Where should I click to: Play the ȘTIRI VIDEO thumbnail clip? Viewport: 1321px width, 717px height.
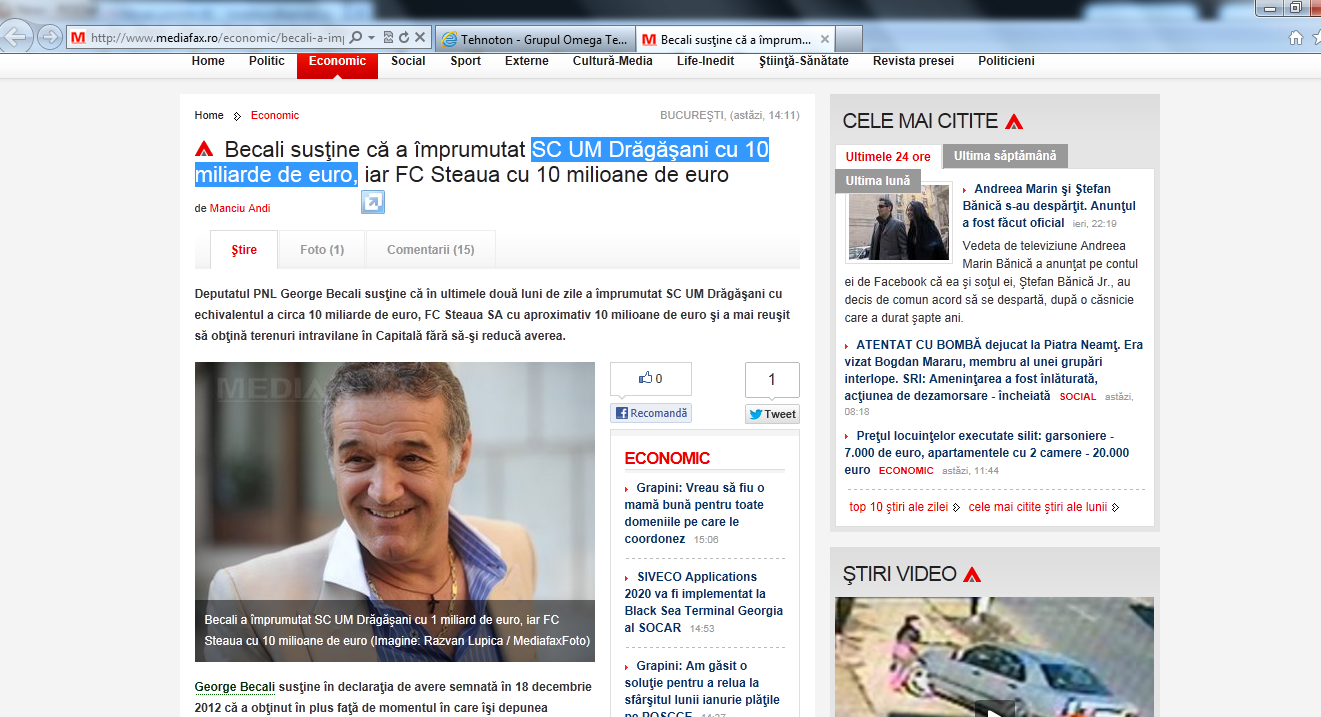[x=994, y=657]
